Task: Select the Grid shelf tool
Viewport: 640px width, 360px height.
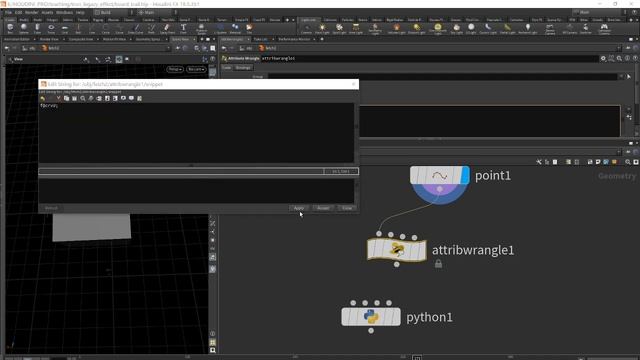Action: [x=64, y=29]
